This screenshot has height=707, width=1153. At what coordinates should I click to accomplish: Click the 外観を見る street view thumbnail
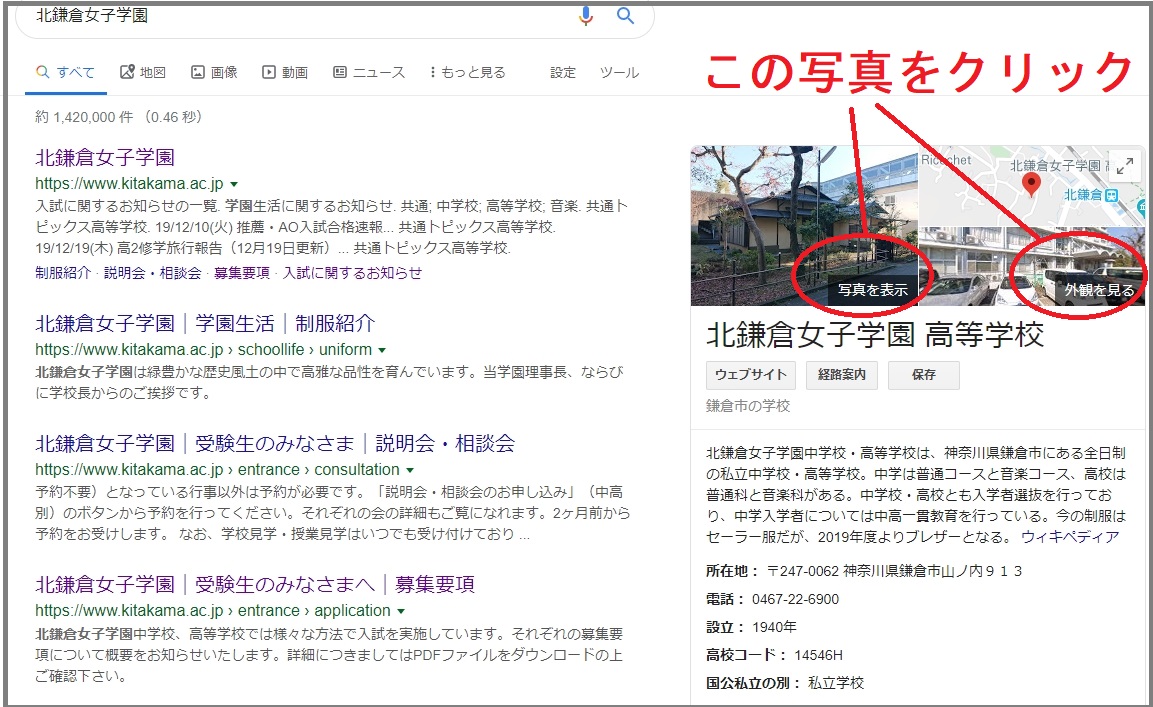point(1032,266)
